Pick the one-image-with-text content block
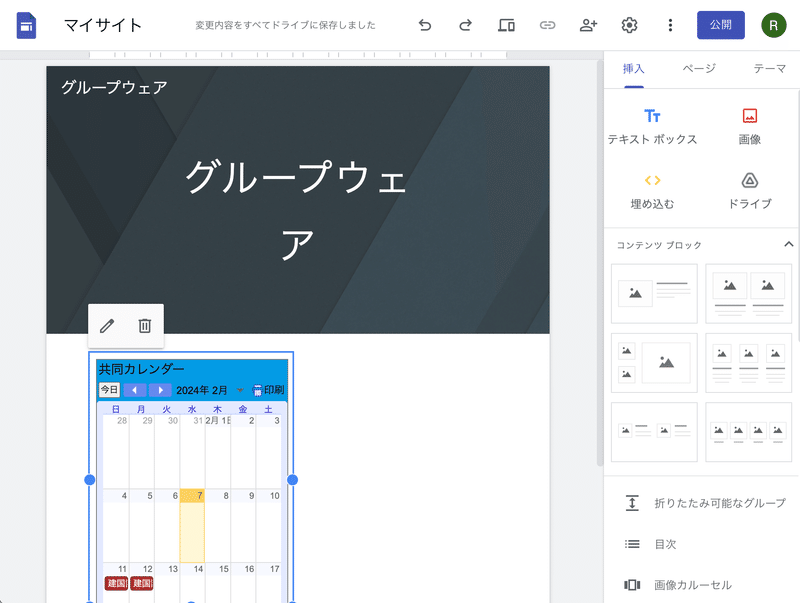800x603 pixels. coord(654,293)
